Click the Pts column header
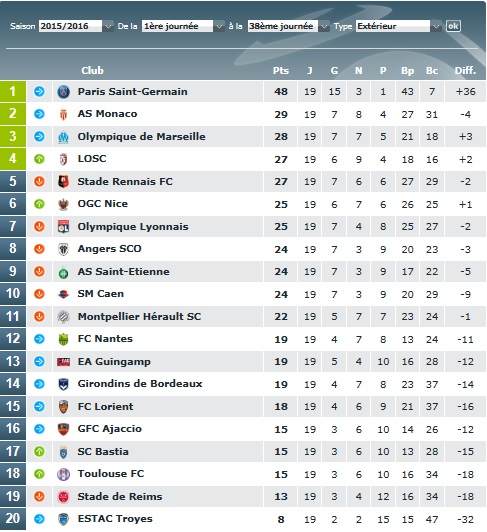487x532 pixels. tap(281, 71)
